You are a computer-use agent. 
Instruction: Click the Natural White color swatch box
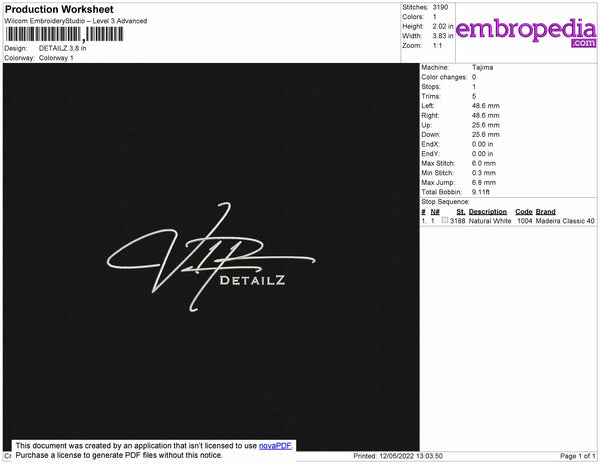point(444,220)
